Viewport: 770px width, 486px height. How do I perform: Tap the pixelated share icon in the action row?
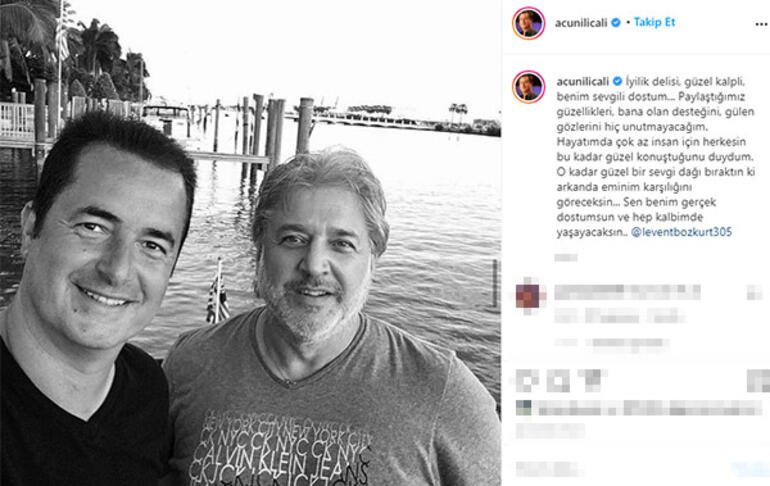tap(590, 380)
